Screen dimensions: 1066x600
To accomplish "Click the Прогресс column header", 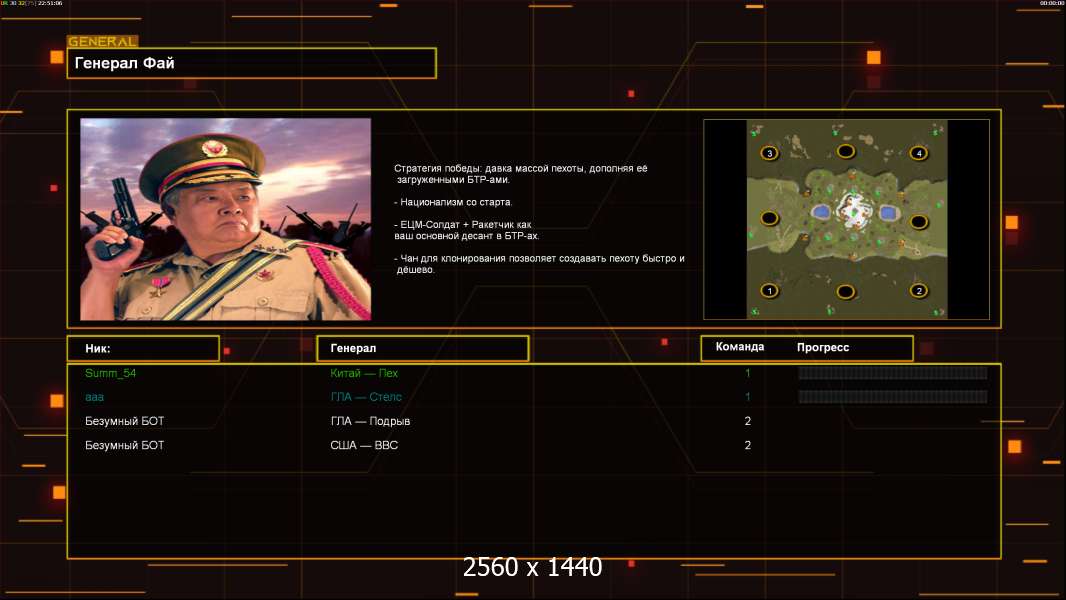I will [x=823, y=347].
